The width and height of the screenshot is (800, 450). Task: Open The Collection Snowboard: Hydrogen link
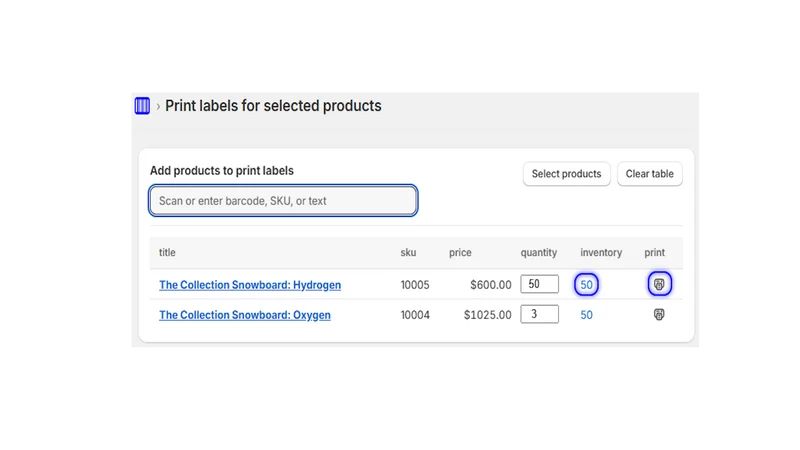pyautogui.click(x=250, y=285)
